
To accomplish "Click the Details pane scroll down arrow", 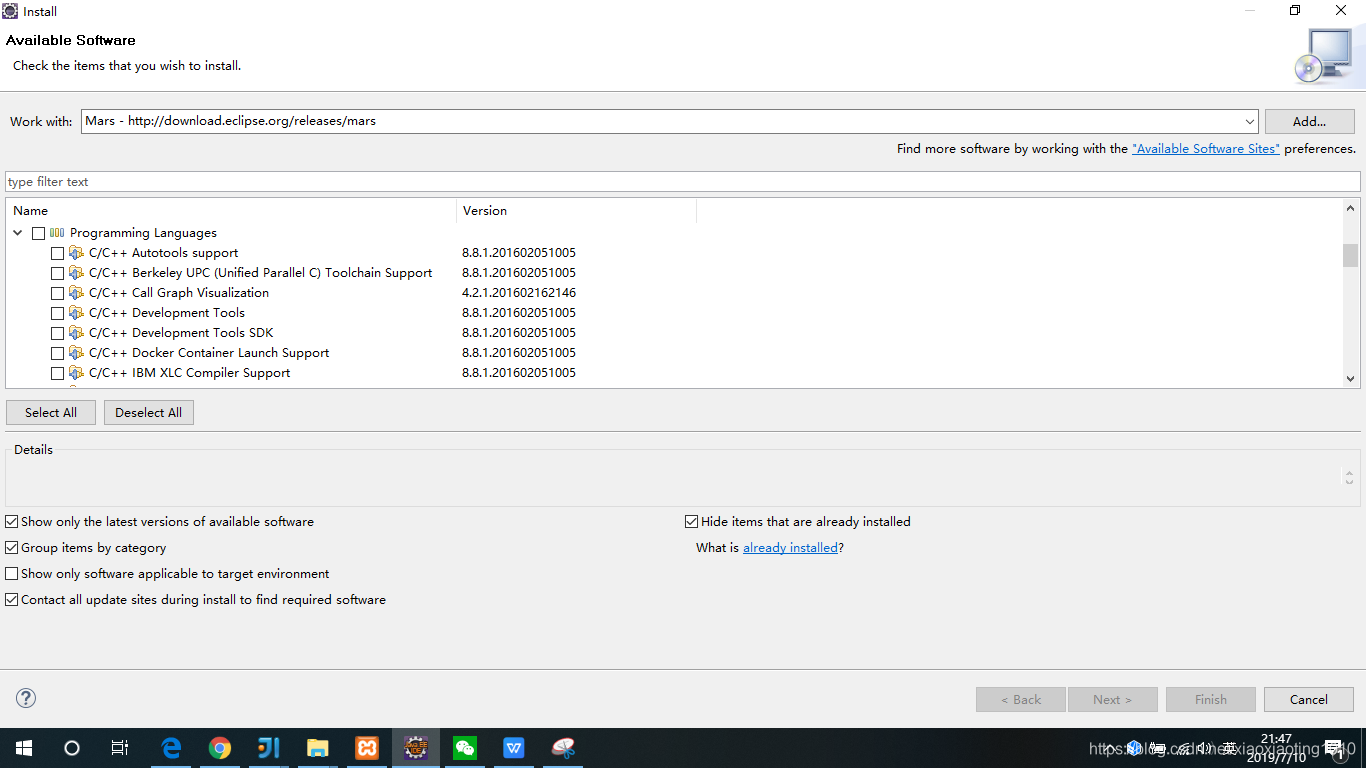I will [1349, 483].
